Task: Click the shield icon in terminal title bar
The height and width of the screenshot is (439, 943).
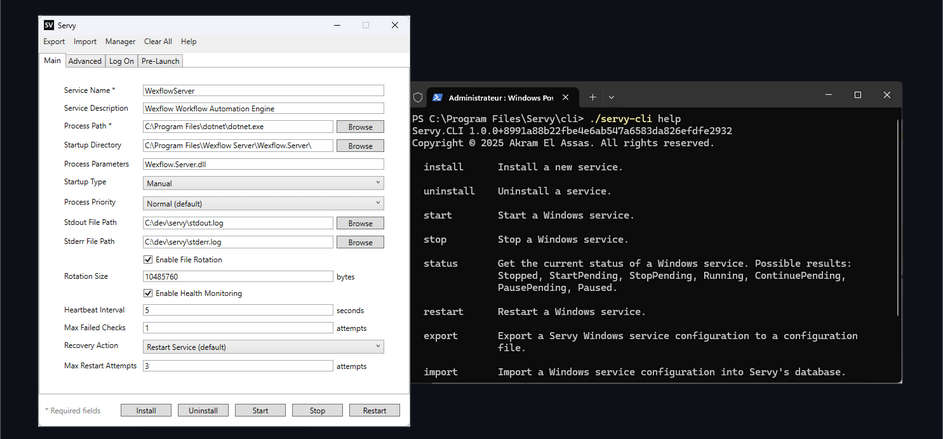Action: tap(417, 97)
